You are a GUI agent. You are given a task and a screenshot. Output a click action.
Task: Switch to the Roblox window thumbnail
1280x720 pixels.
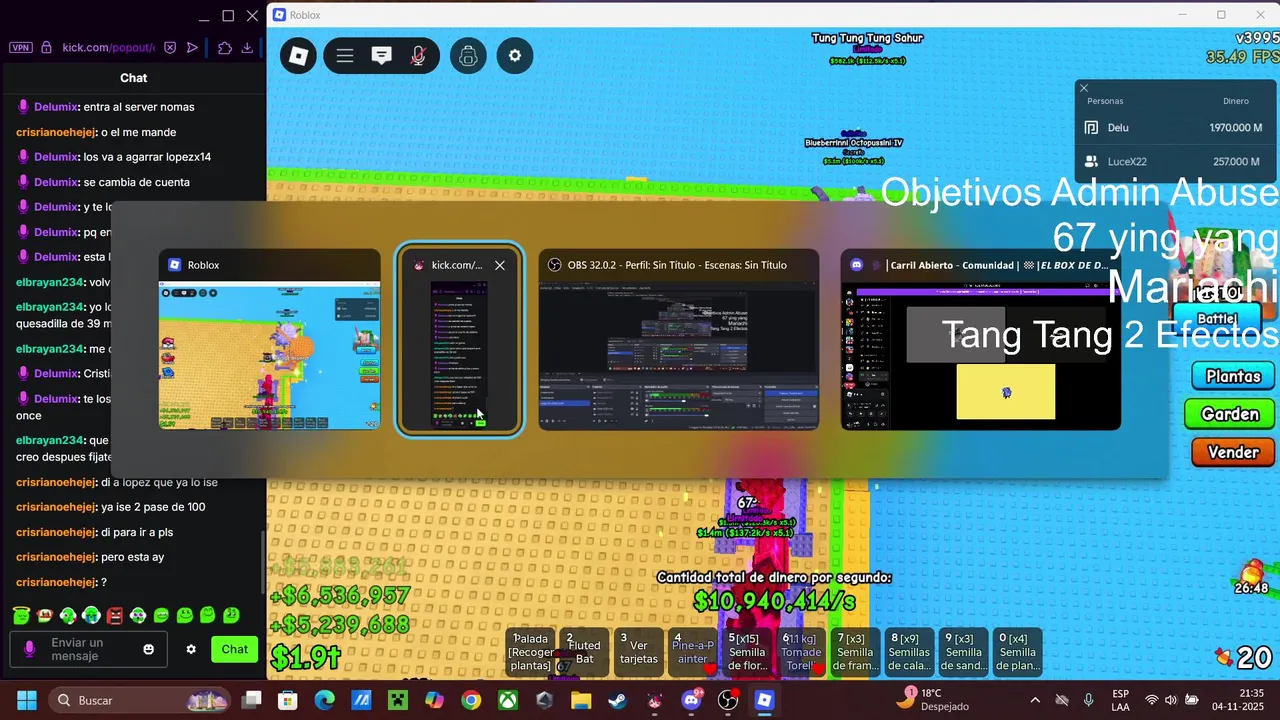[x=269, y=340]
